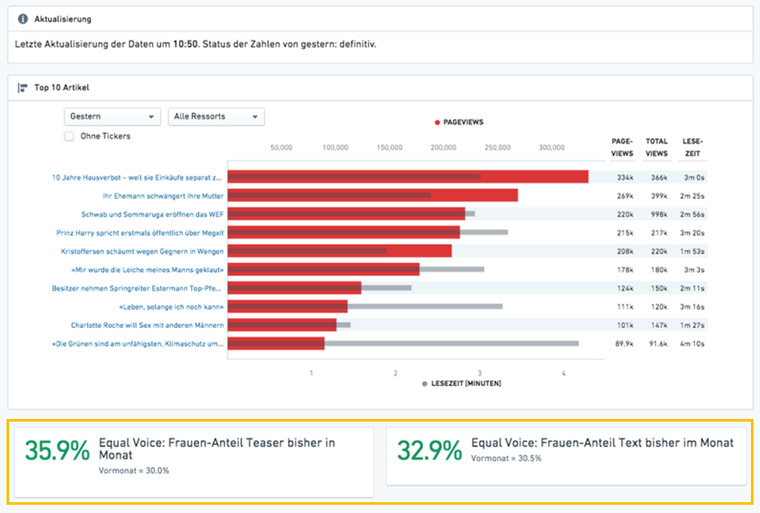This screenshot has width=760, height=513.
Task: Click the Total Views column header
Action: pos(656,147)
